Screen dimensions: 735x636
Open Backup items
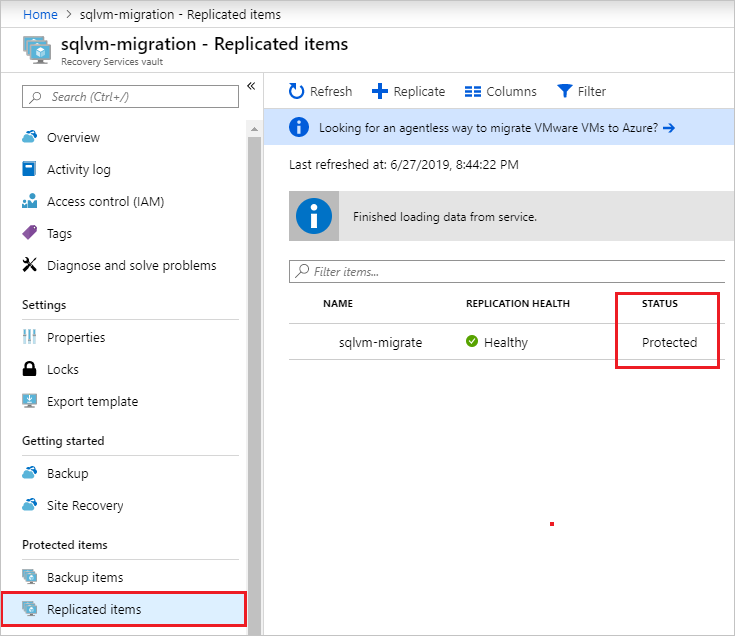85,578
